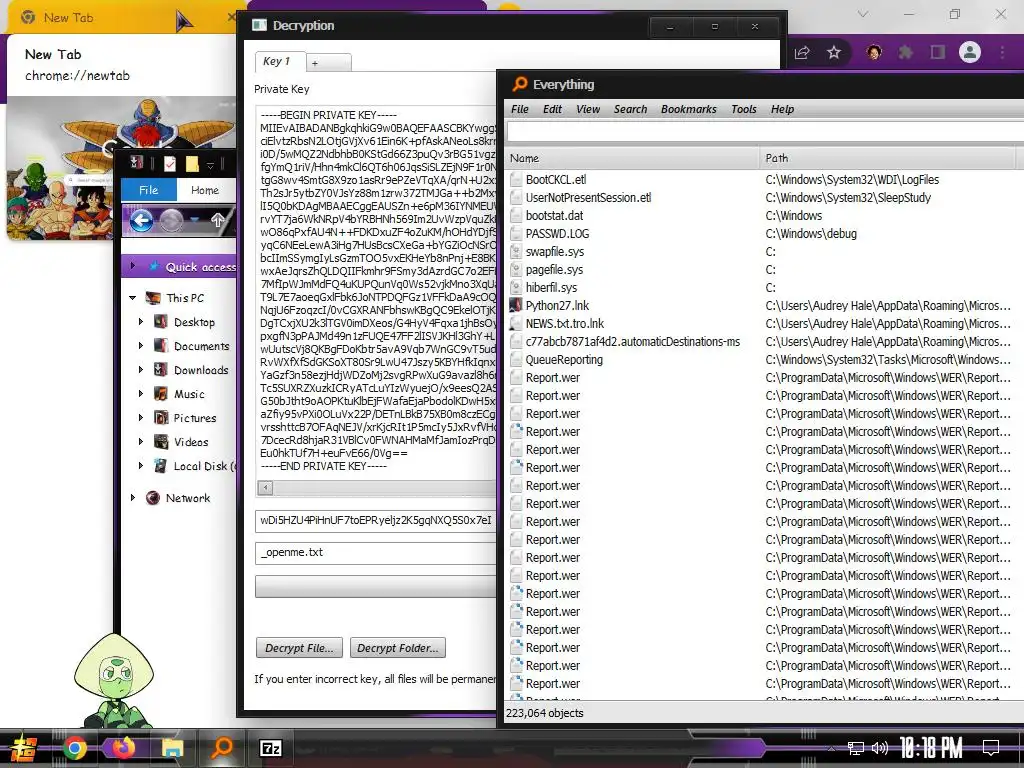1024x768 pixels.
Task: Go back in File Explorer
Action: (141, 221)
